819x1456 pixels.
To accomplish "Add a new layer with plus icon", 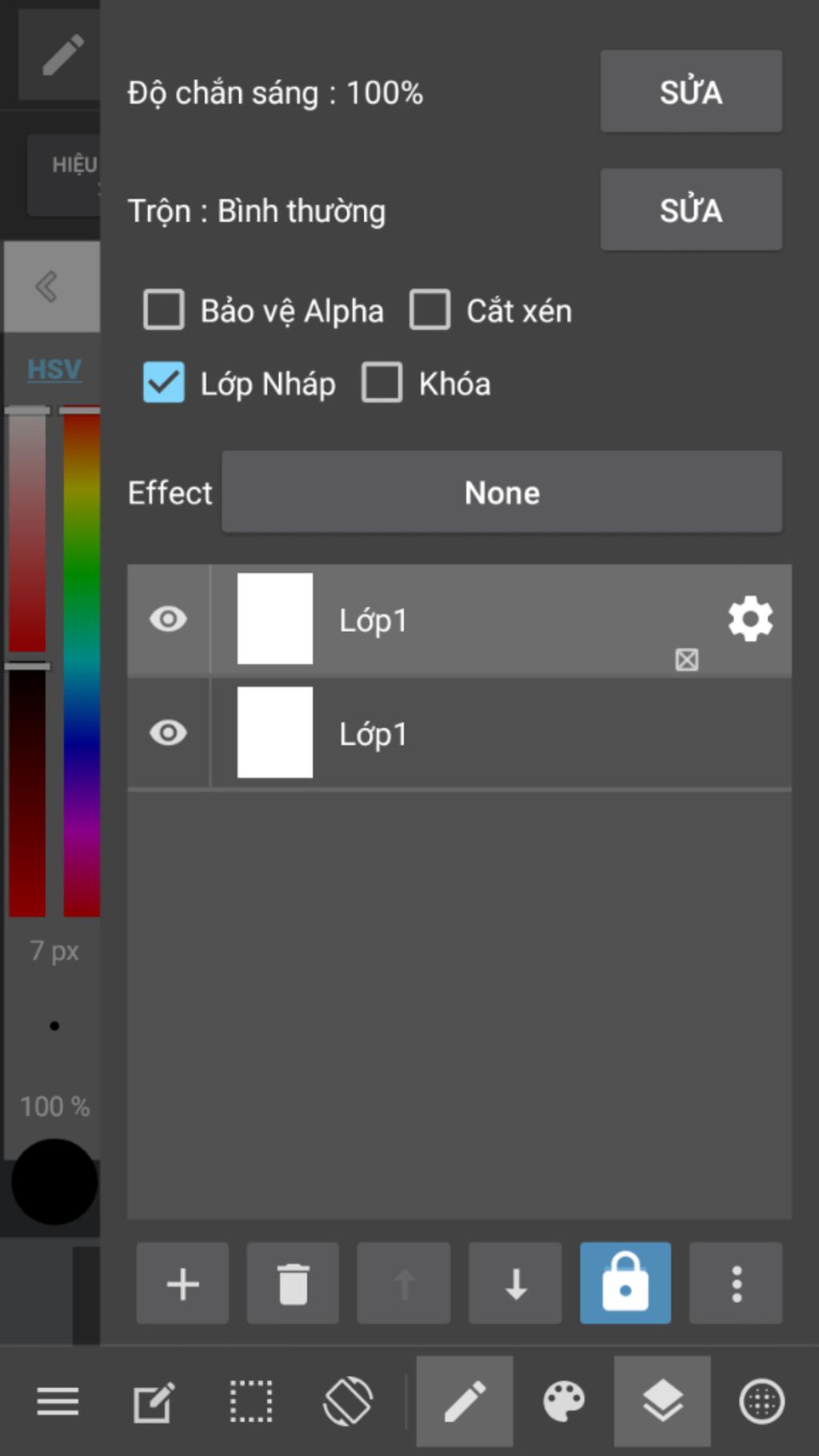I will pyautogui.click(x=182, y=1284).
